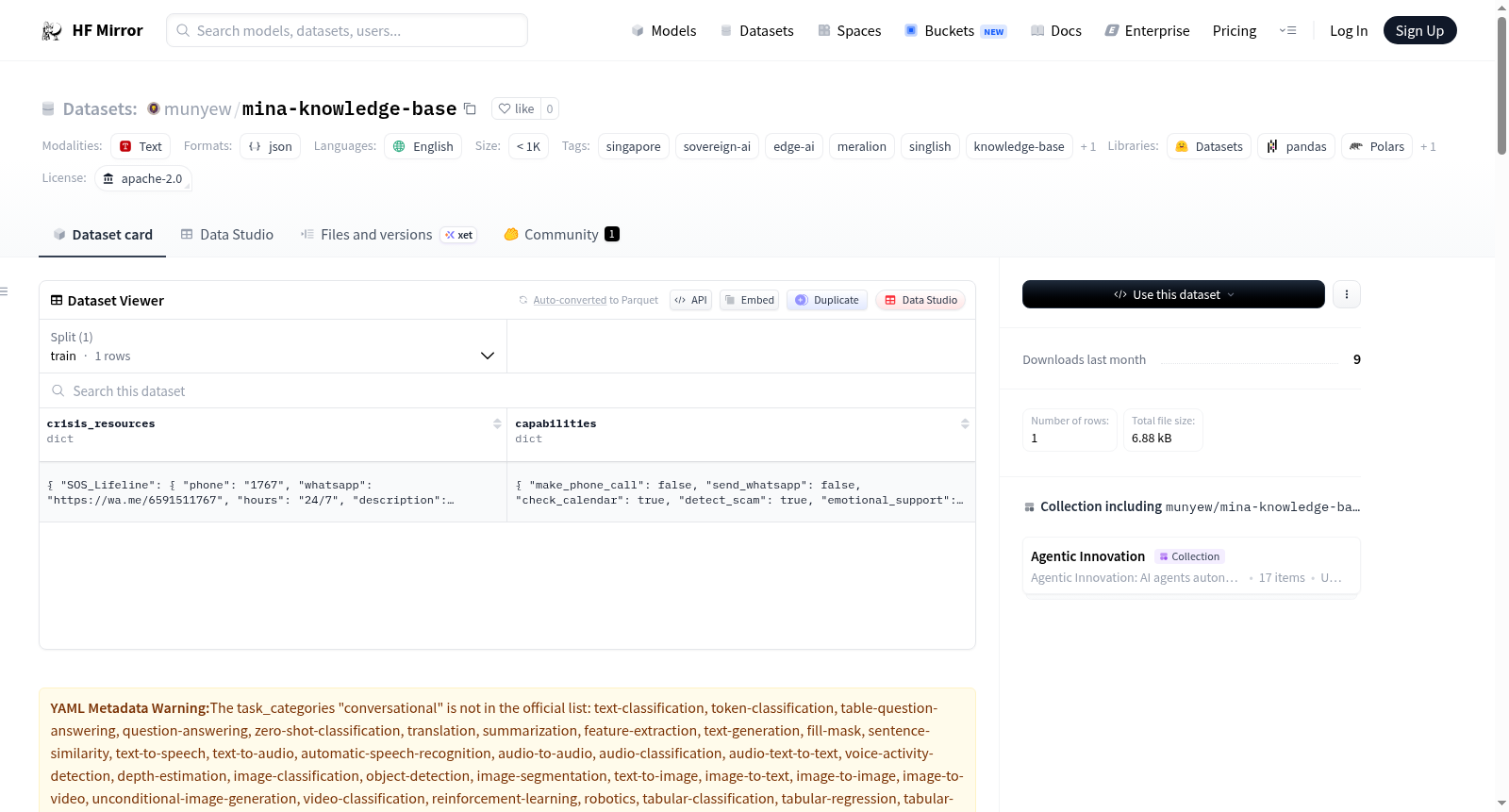1509x812 pixels.
Task: Click the Log In link
Action: pyautogui.click(x=1349, y=31)
